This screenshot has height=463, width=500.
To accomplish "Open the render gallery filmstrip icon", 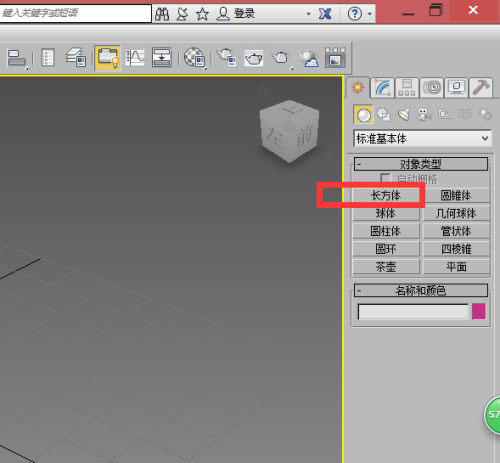I will [335, 57].
